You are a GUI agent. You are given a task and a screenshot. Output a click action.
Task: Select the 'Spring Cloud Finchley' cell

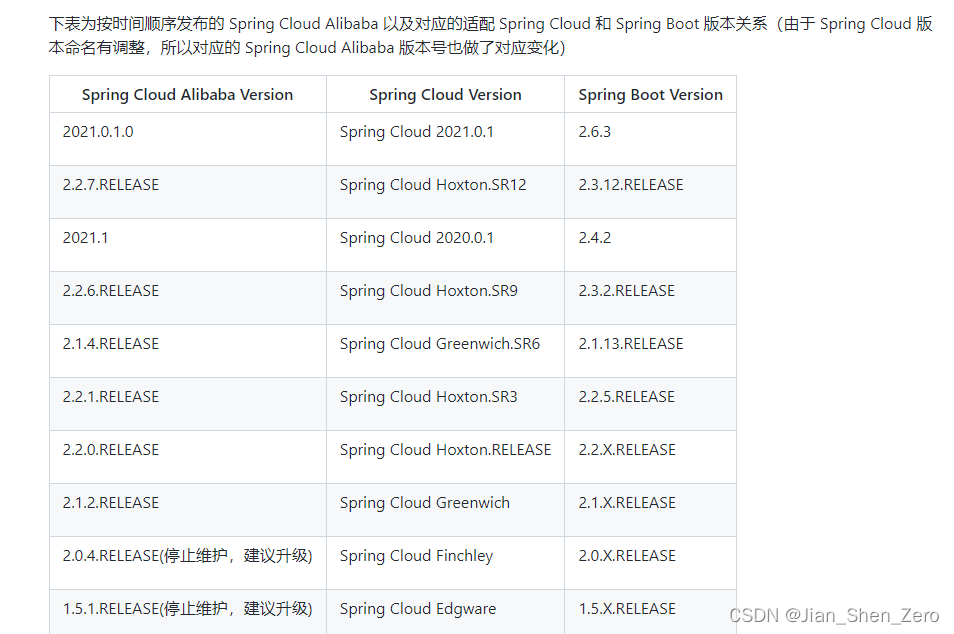(x=445, y=562)
